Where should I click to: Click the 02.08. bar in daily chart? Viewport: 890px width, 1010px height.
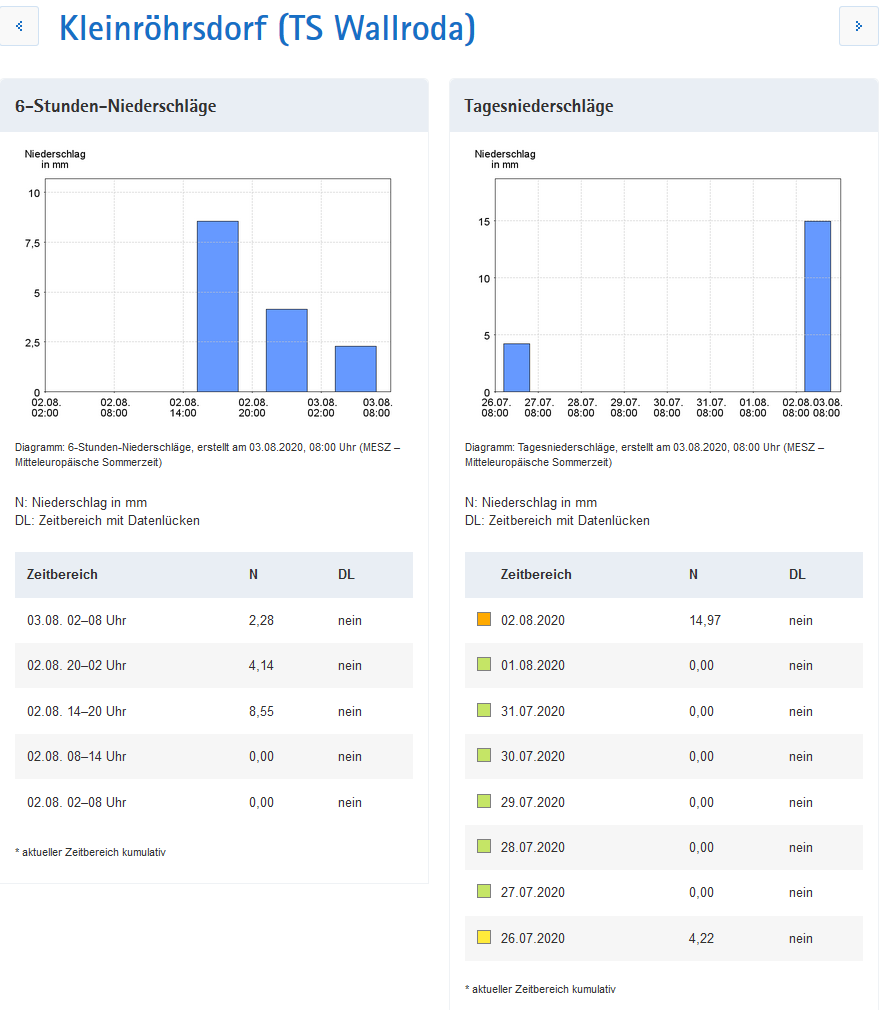817,306
